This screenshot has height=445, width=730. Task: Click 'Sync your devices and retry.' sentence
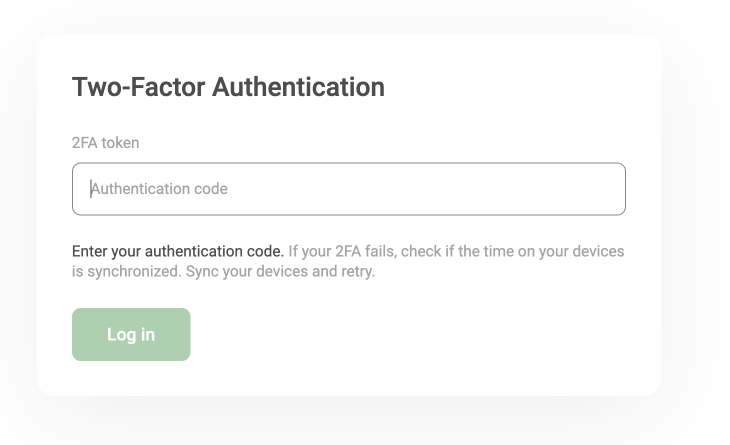280,271
